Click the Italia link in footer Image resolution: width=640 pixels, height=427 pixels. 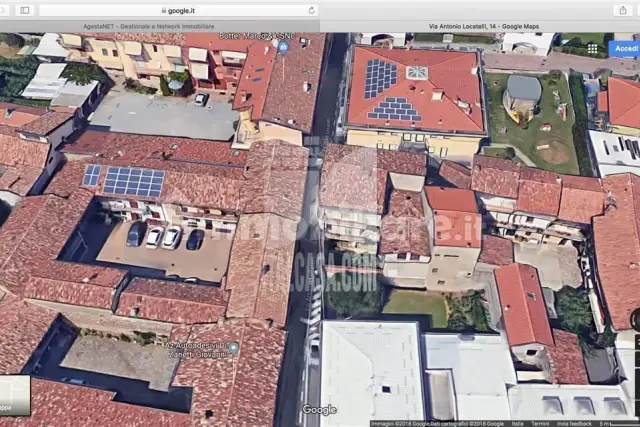(518, 424)
